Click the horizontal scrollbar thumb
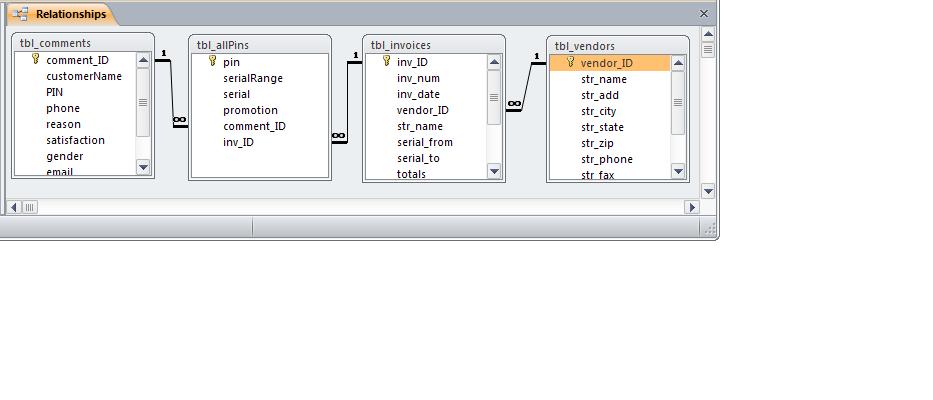 point(29,207)
